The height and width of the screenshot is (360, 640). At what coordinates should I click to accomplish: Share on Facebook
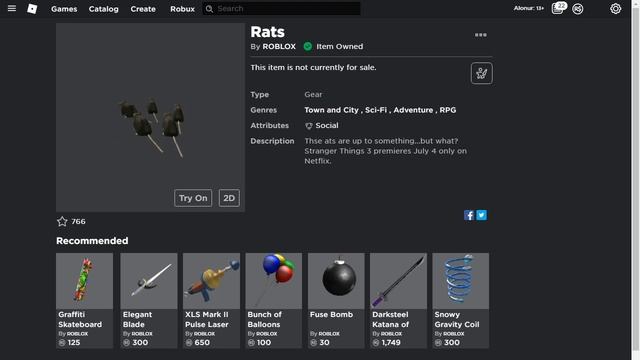[469, 215]
